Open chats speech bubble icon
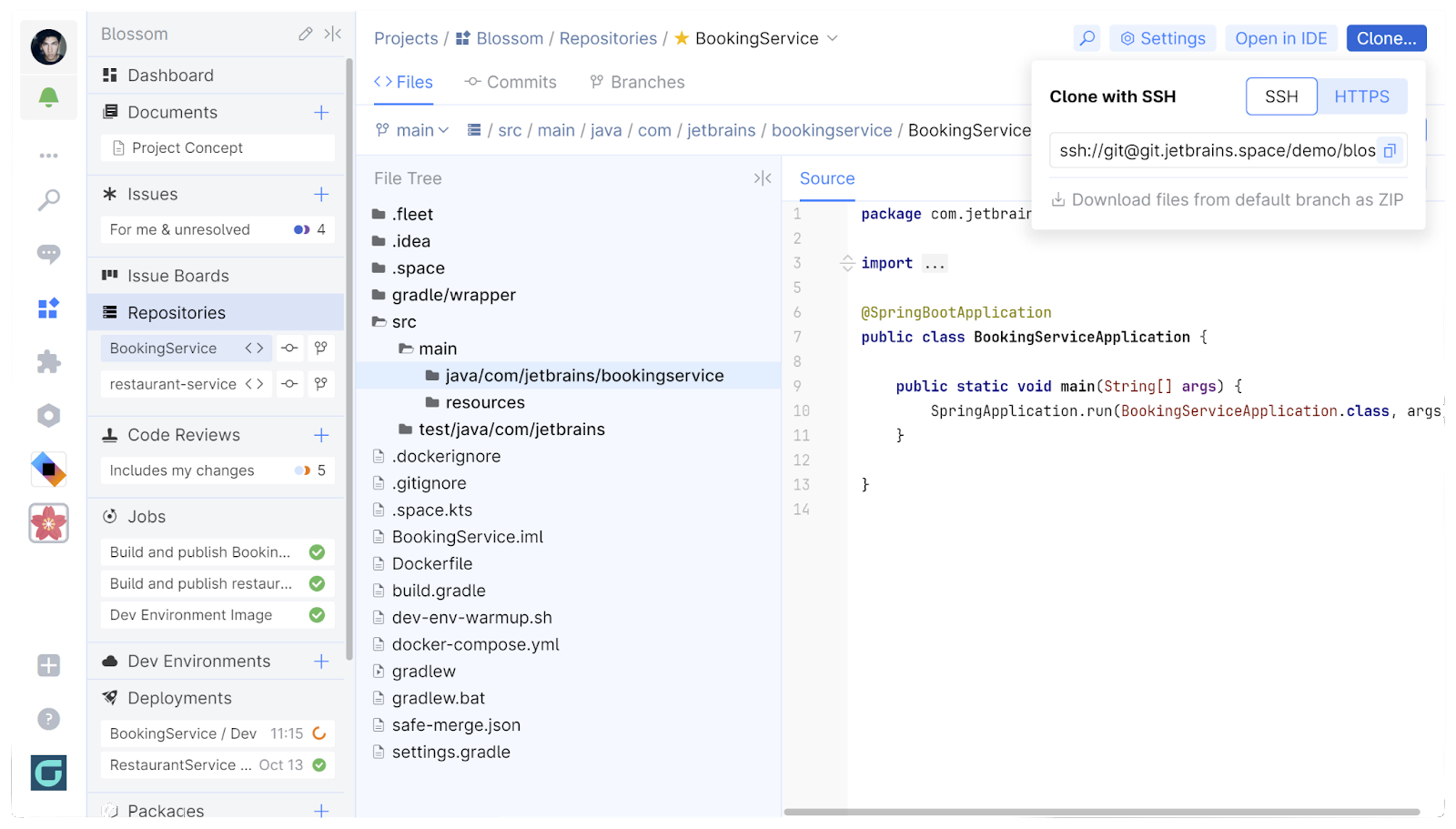The width and height of the screenshot is (1456, 829). point(48,254)
